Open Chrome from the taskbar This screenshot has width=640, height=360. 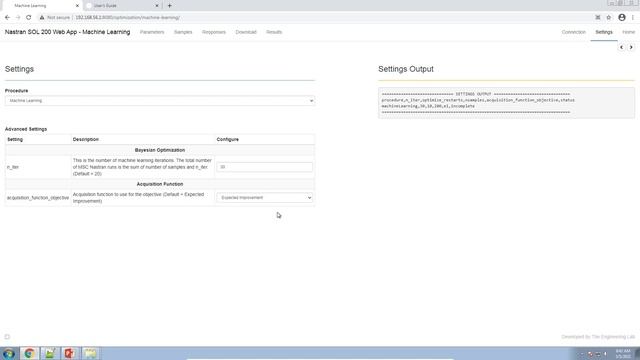[29, 353]
